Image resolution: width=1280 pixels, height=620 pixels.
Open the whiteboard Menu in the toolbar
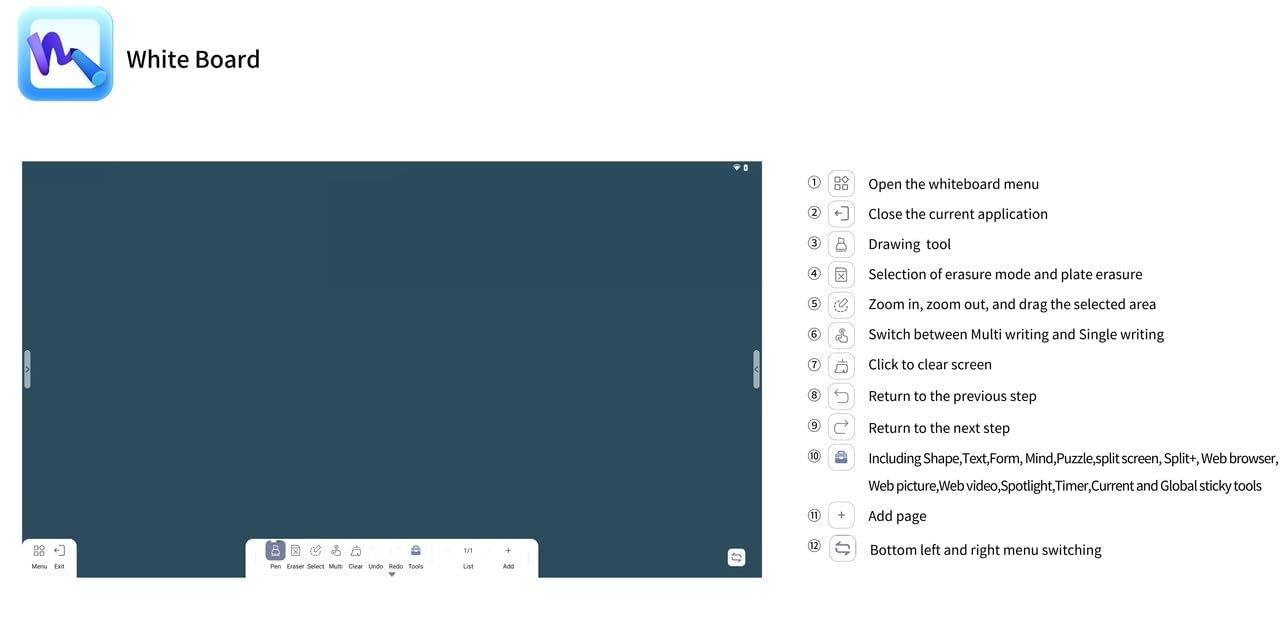[39, 552]
